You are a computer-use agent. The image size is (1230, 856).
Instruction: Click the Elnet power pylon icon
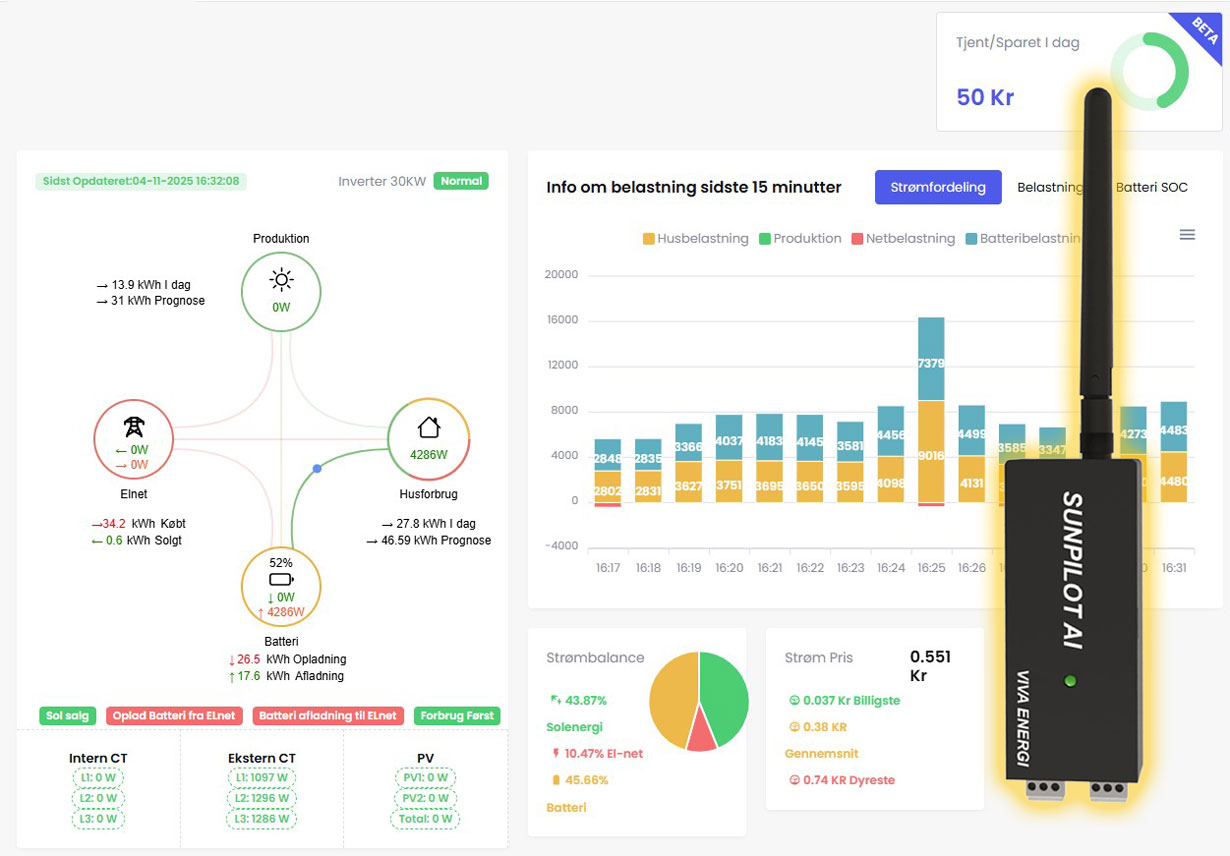tap(133, 427)
